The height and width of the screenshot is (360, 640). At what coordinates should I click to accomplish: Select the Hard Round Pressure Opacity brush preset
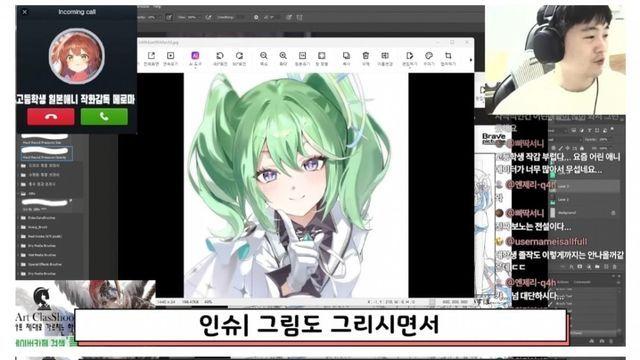pos(47,153)
